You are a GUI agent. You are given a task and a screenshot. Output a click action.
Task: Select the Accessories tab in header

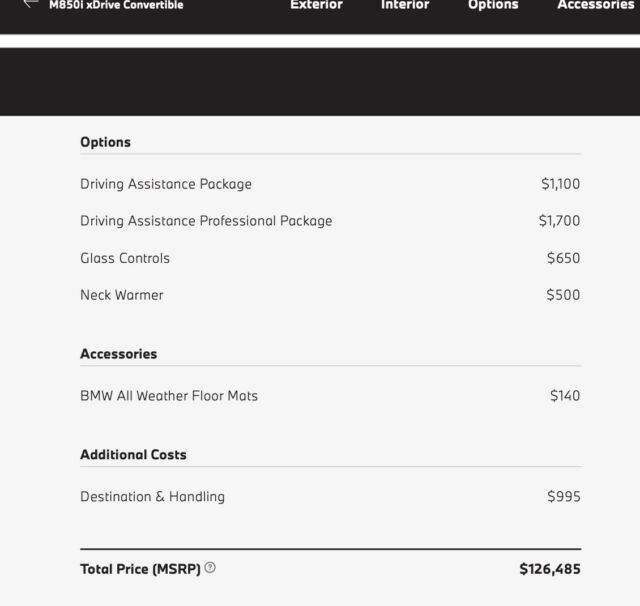point(596,5)
